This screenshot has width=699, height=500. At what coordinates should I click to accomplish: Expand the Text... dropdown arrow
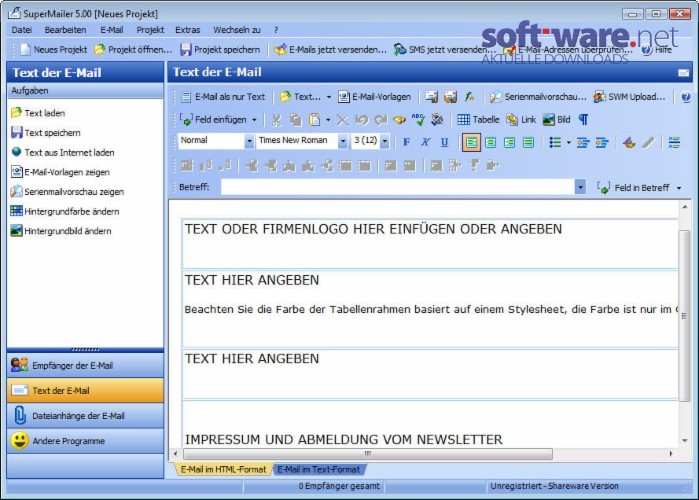[x=329, y=97]
